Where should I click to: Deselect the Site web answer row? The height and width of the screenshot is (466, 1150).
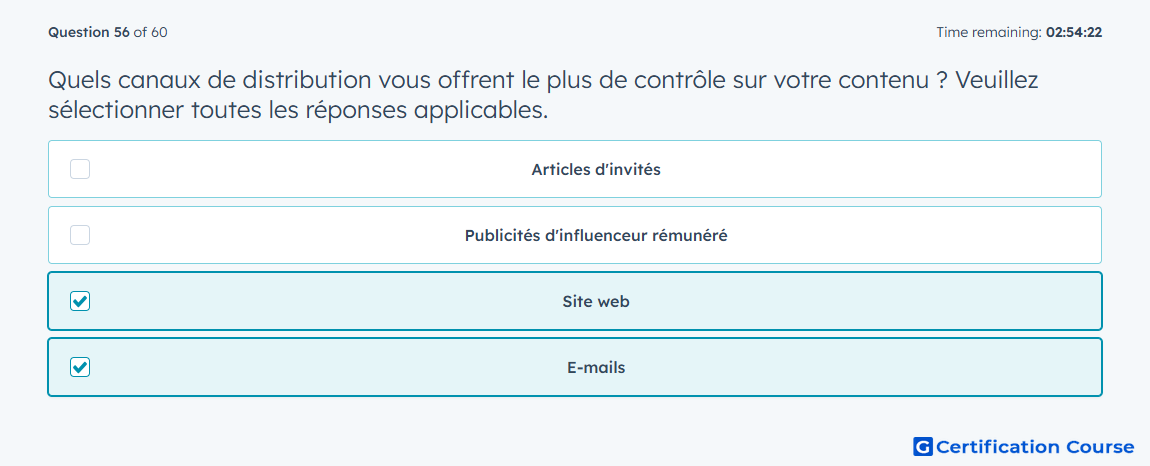(575, 301)
